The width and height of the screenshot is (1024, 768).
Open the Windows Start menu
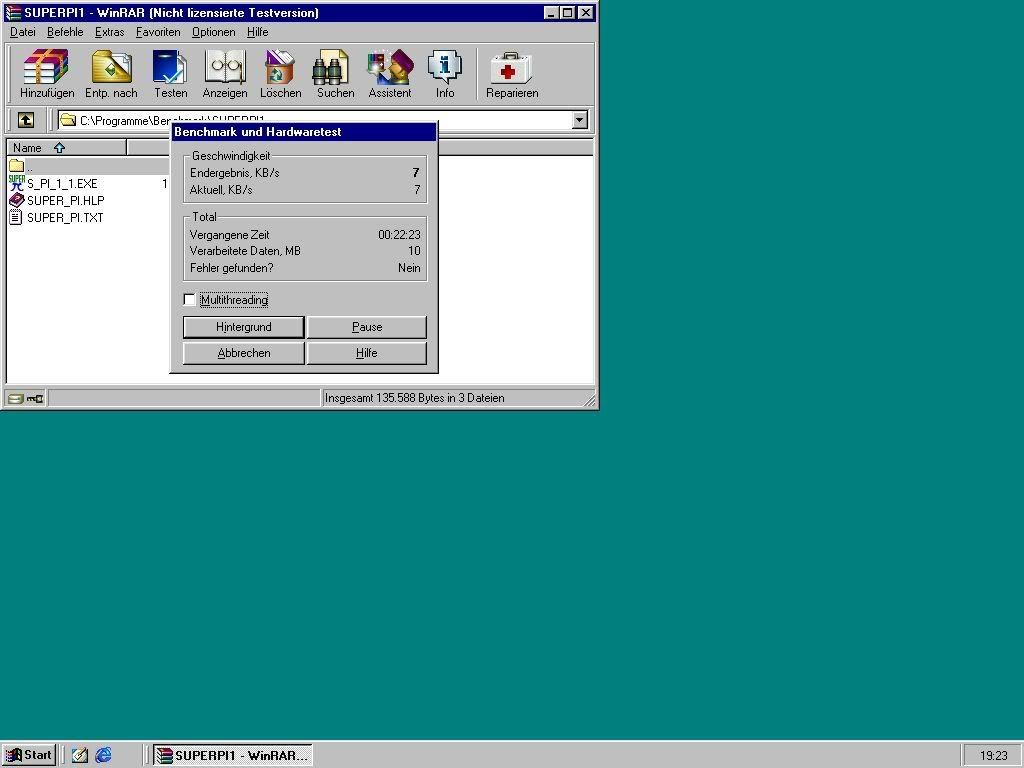pos(29,755)
